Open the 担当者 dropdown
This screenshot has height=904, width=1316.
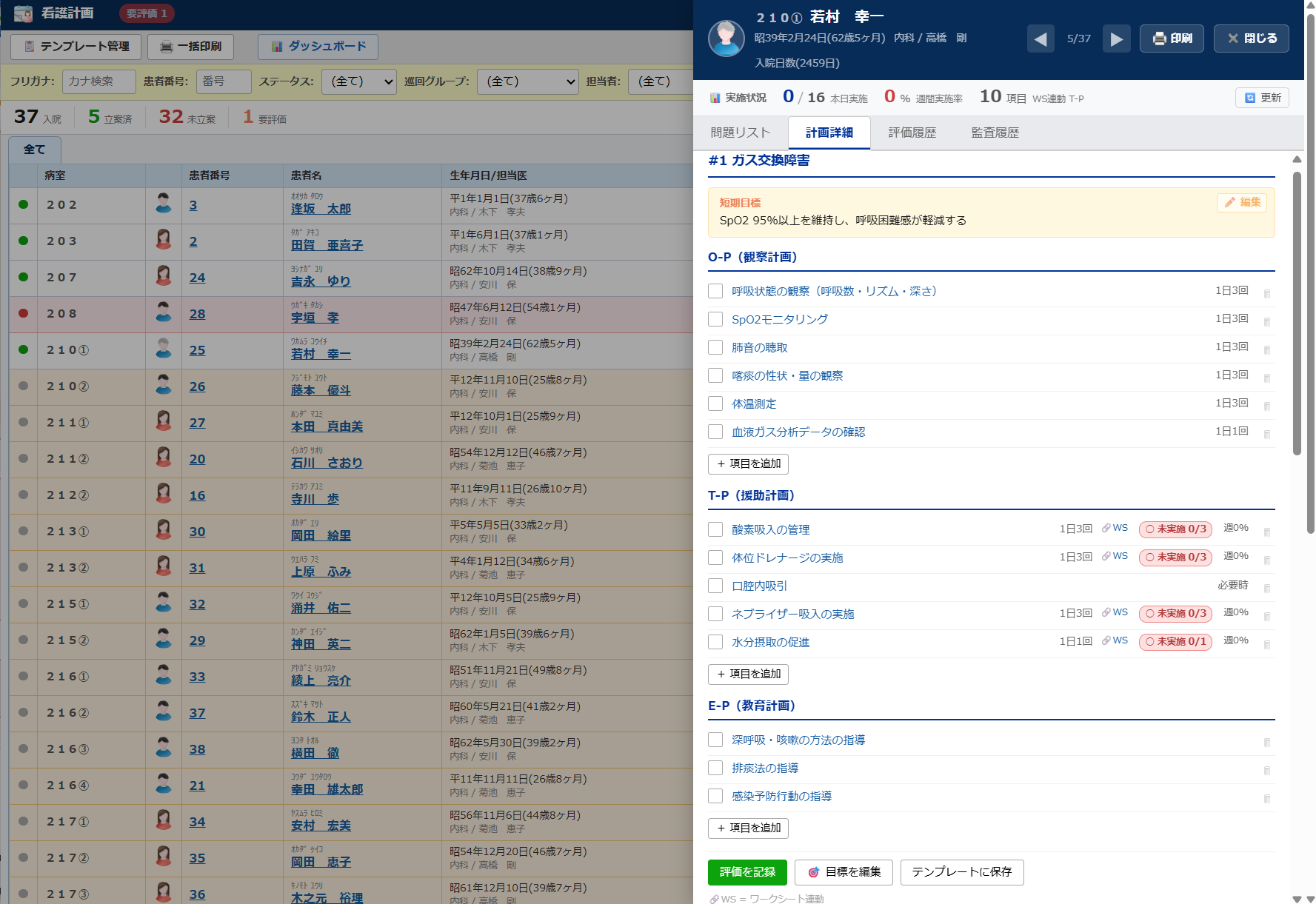tap(661, 81)
